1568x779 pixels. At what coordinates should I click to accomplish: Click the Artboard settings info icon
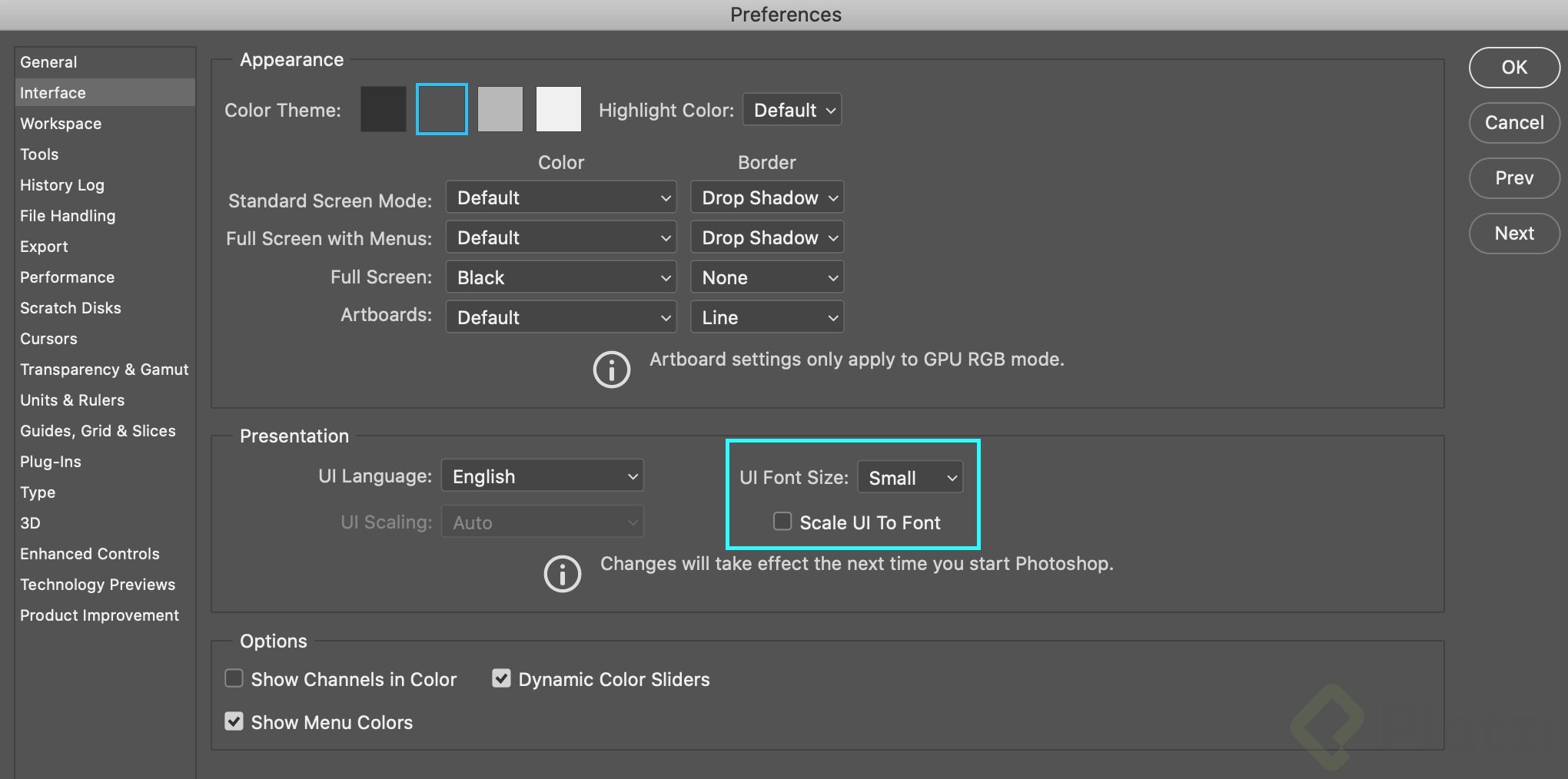(611, 370)
